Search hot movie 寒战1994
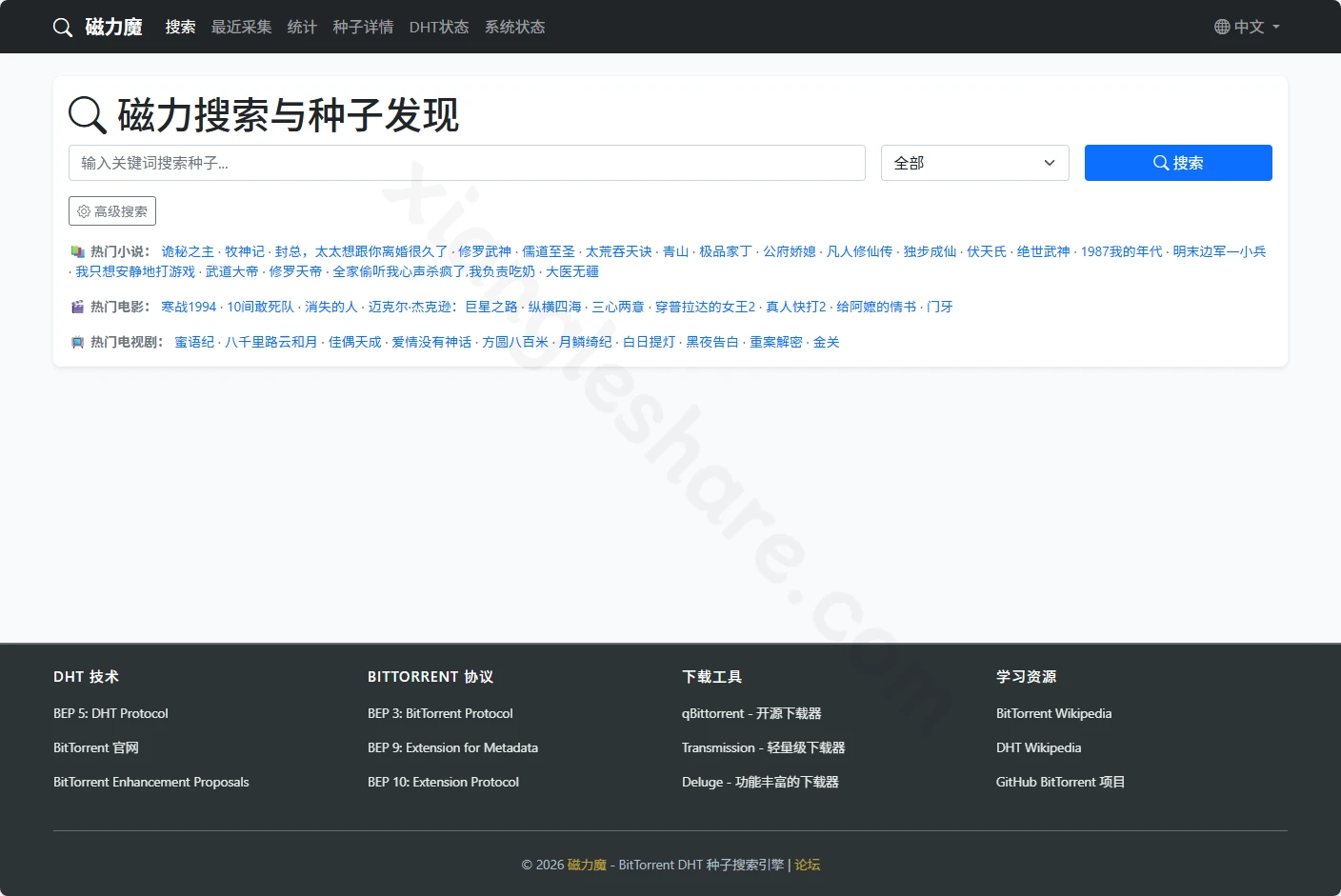The image size is (1341, 896). click(189, 307)
